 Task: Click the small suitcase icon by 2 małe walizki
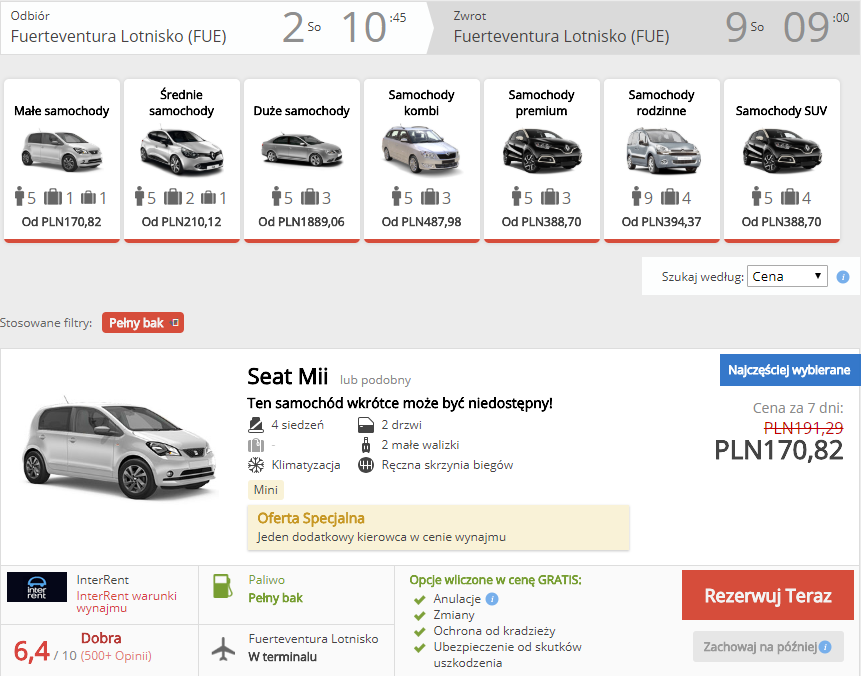tap(366, 445)
